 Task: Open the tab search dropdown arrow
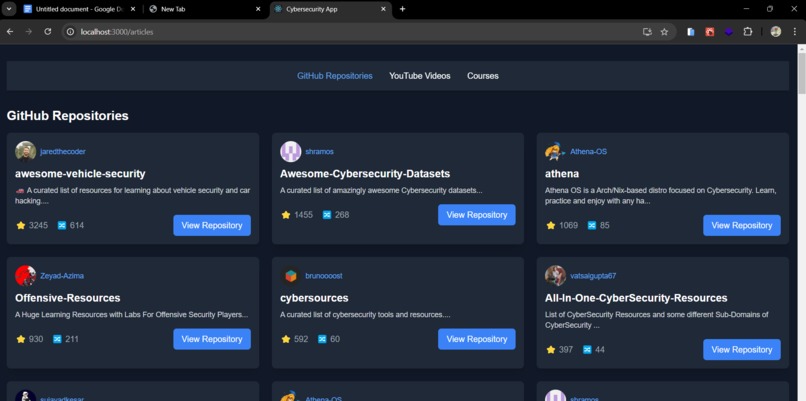click(9, 9)
